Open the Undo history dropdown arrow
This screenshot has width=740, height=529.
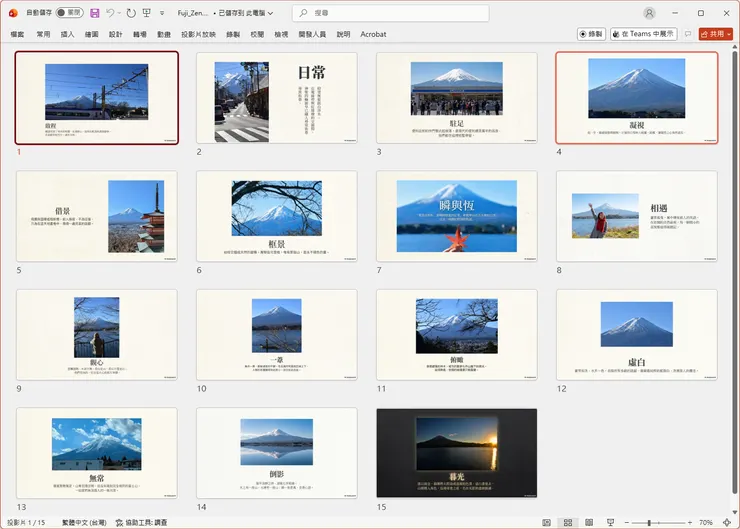[120, 13]
